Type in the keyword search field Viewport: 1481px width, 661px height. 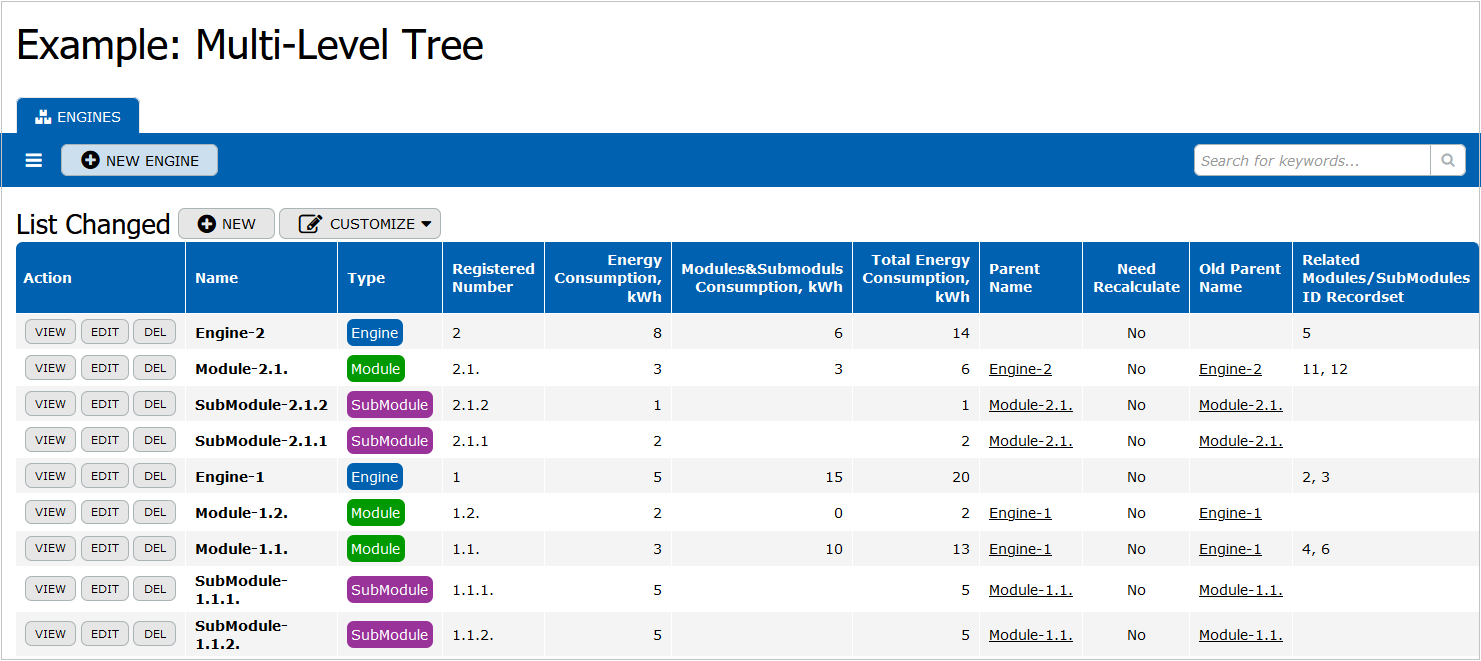[x=1311, y=160]
